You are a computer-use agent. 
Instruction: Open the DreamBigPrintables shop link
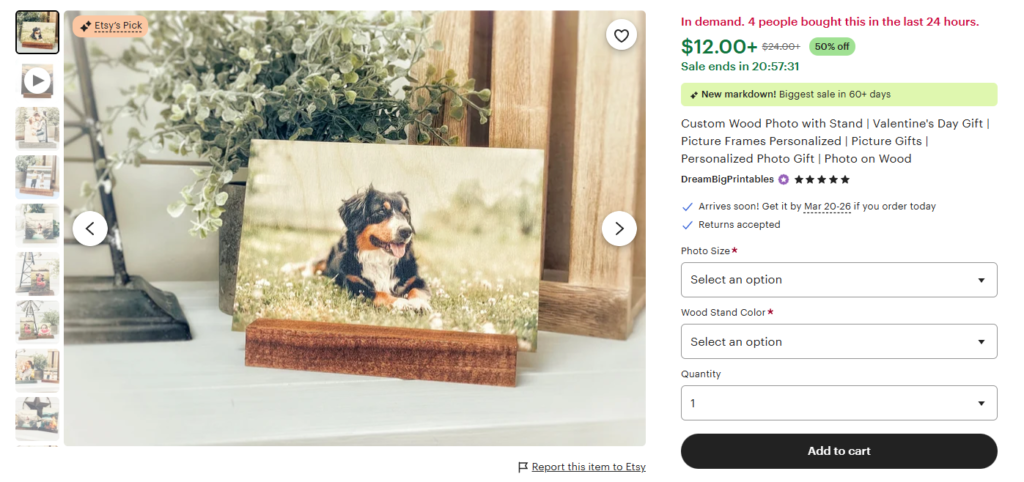(727, 180)
